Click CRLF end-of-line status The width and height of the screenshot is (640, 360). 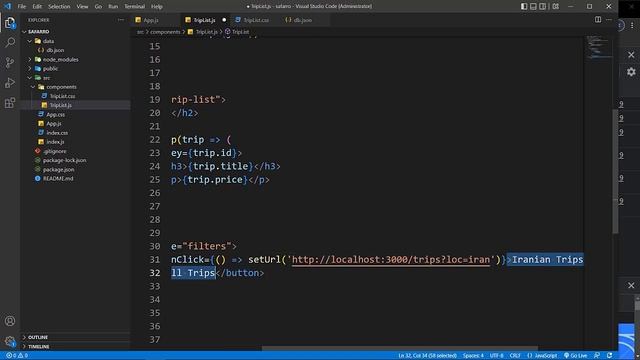point(515,356)
